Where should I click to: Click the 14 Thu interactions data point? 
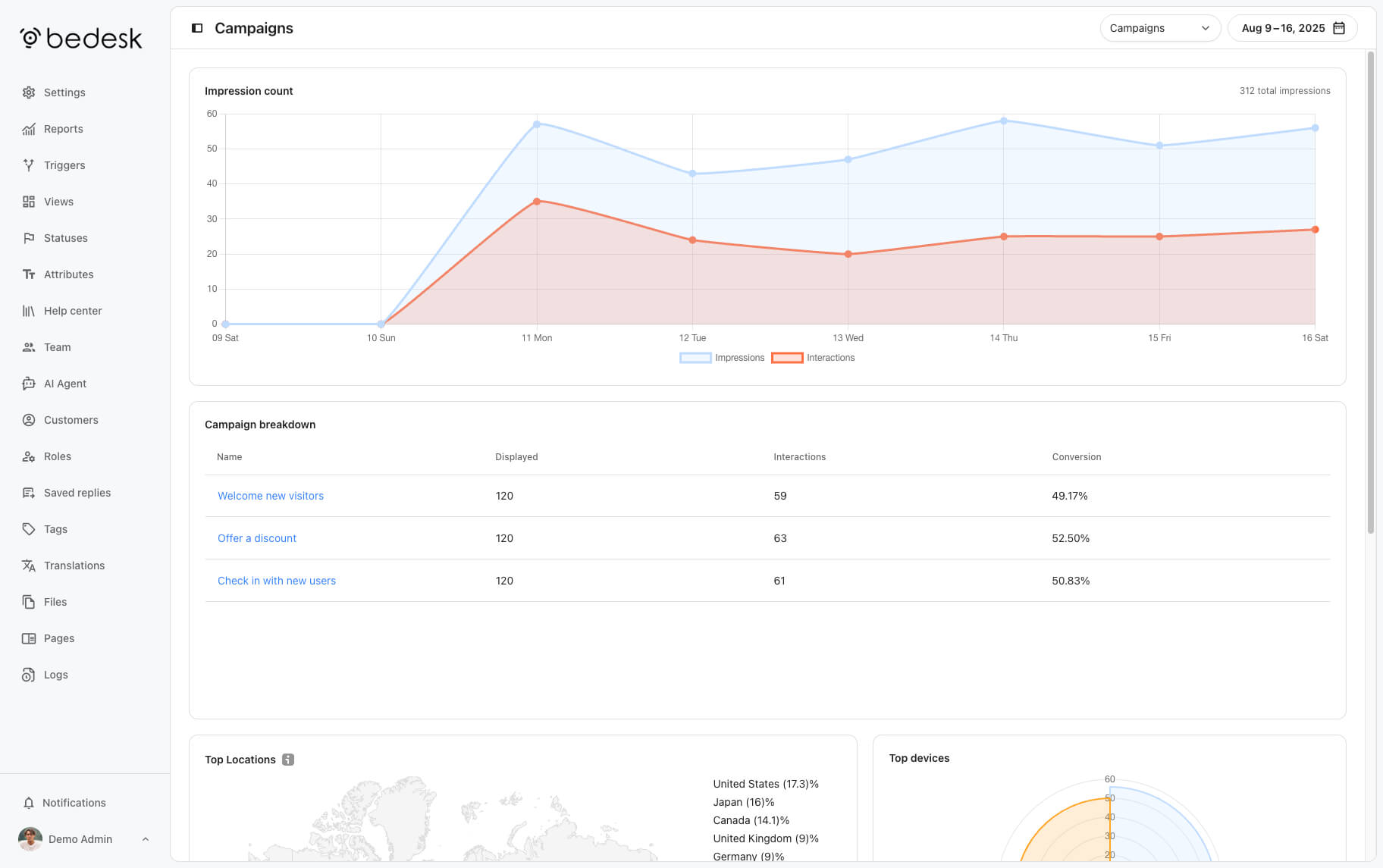(x=1004, y=237)
